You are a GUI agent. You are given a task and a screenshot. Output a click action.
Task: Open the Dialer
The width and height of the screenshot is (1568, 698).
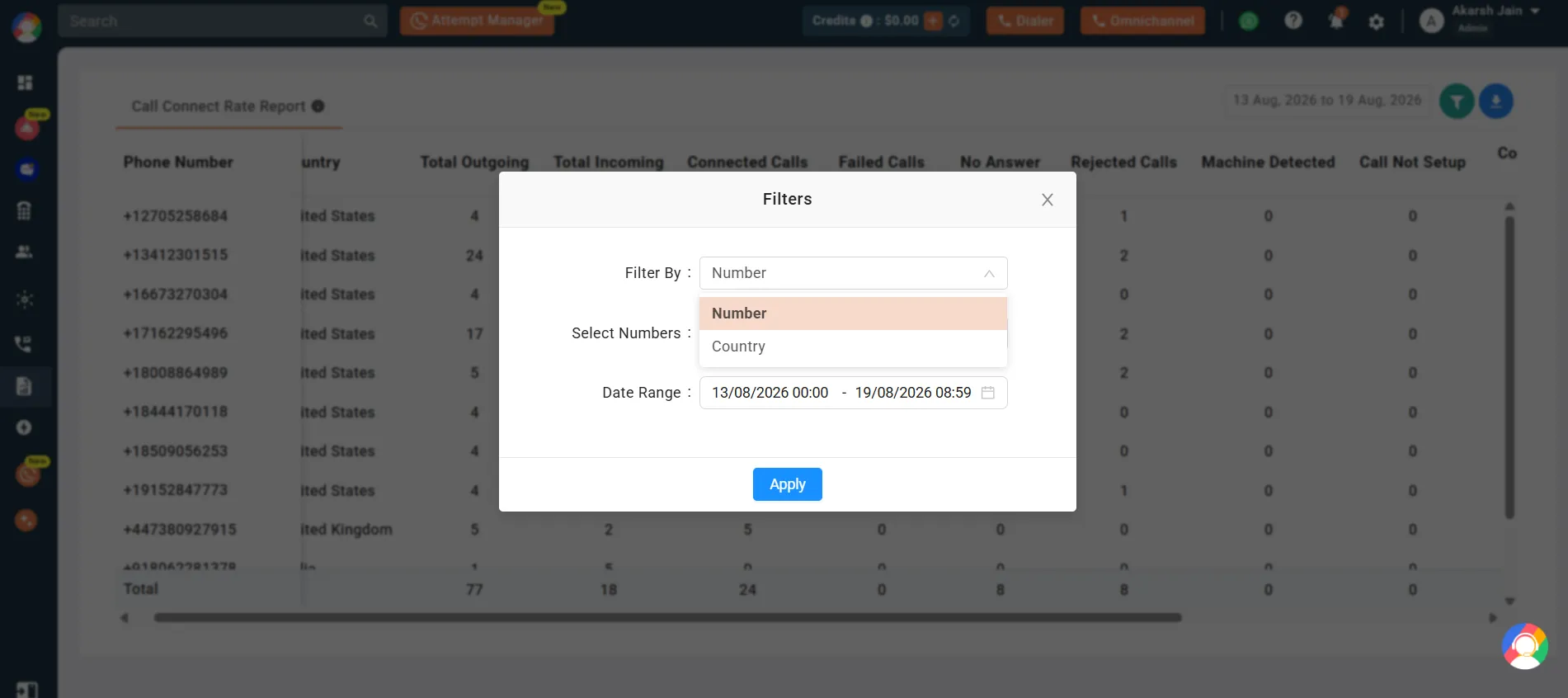(1025, 21)
